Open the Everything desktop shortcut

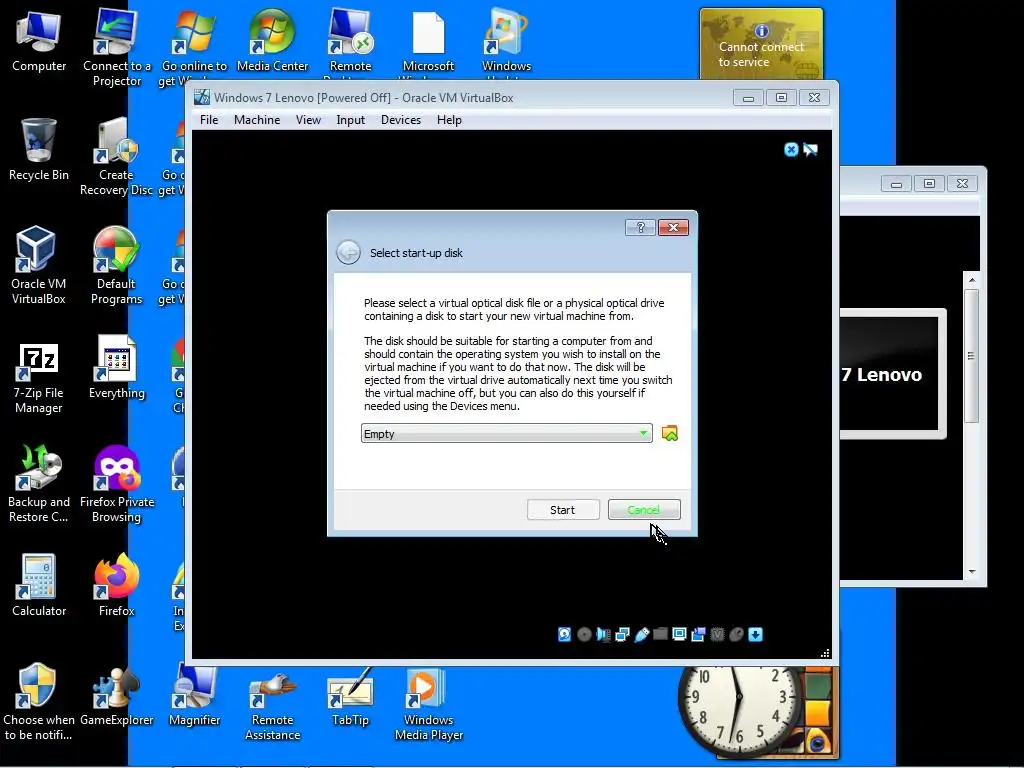click(116, 367)
